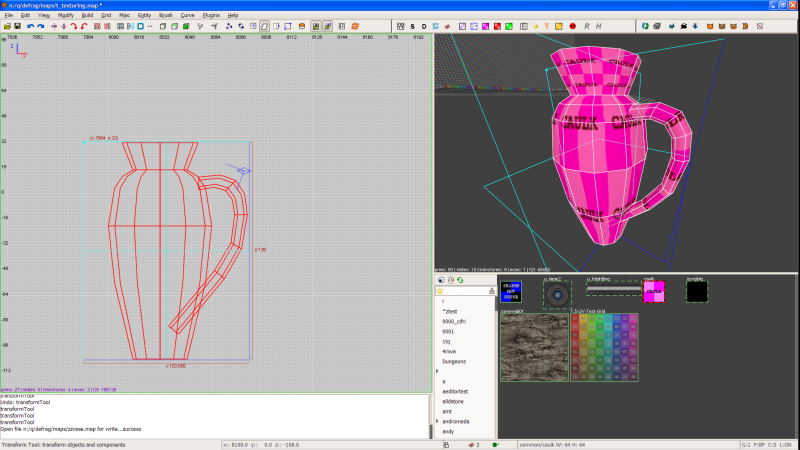Click the blue Redo arrow icon
Image resolution: width=800 pixels, height=450 pixels.
tap(40, 25)
